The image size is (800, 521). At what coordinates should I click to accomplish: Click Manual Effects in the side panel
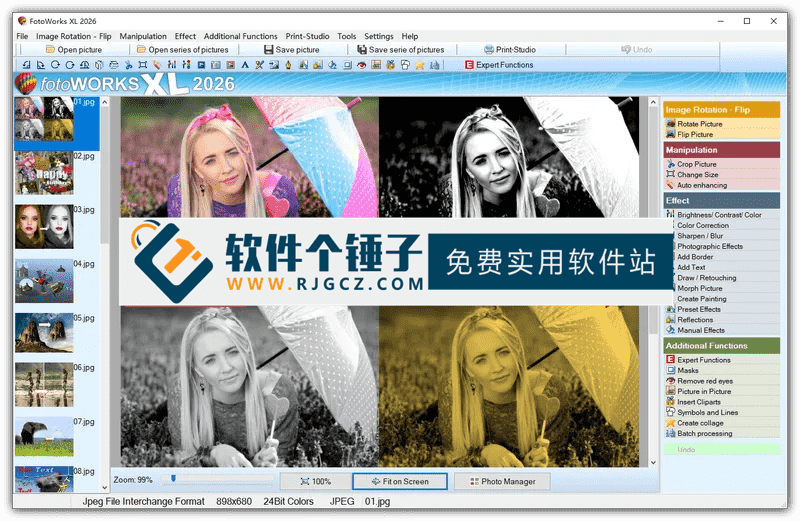pyautogui.click(x=701, y=330)
